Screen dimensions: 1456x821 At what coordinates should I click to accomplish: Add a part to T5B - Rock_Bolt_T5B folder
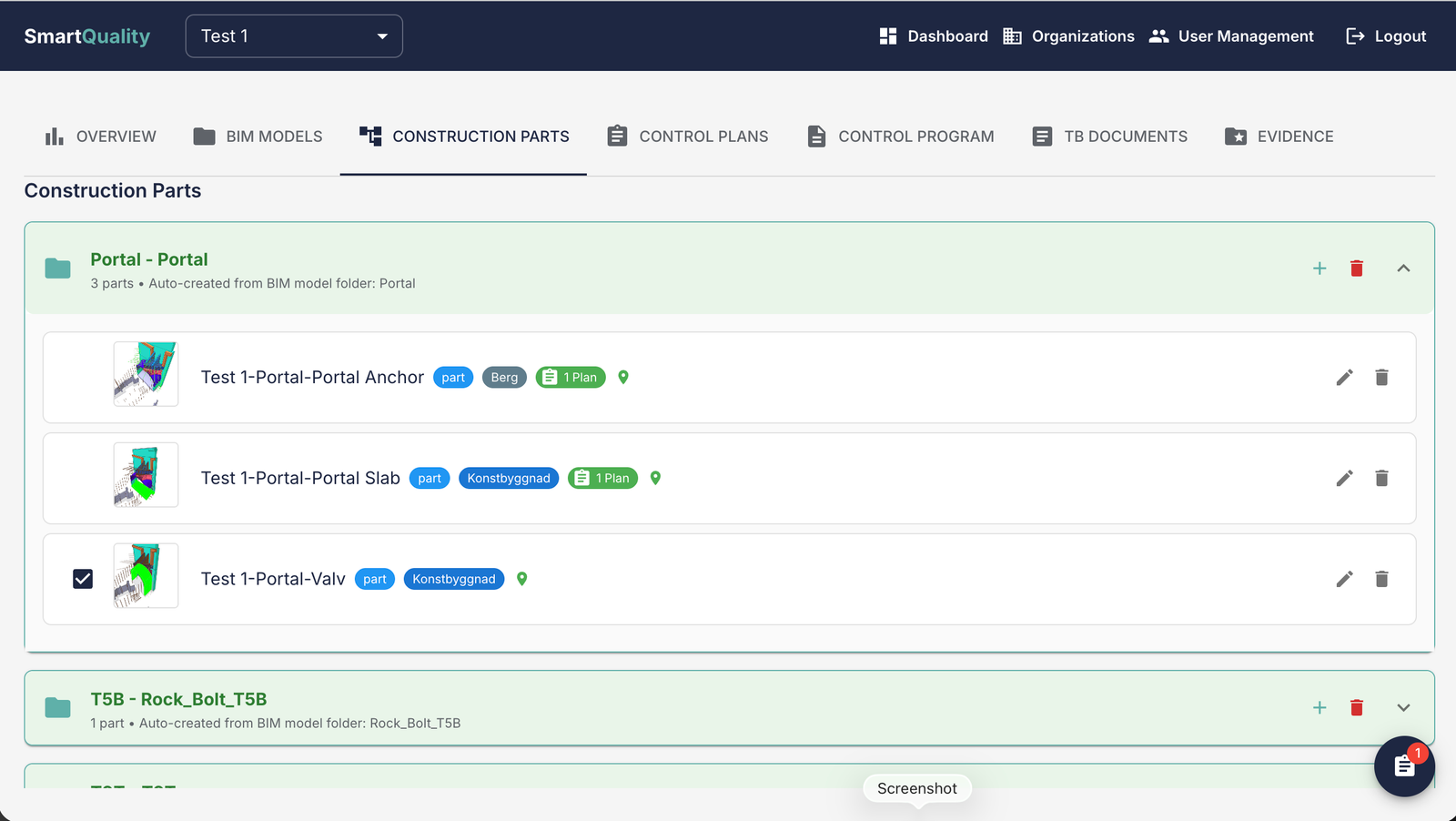1319,708
